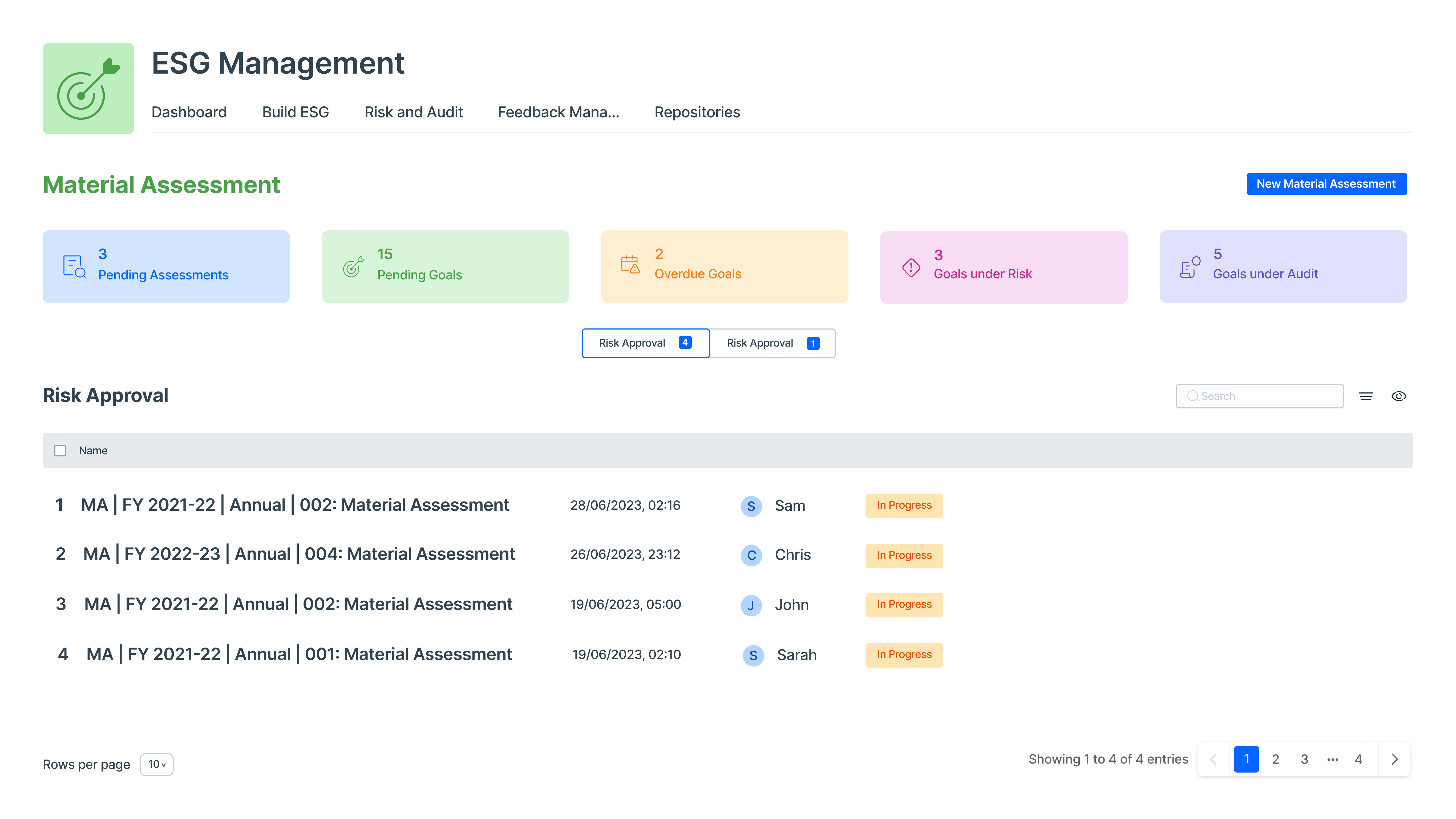Click the Goals under Audit icon
1456x819 pixels.
pos(1190,266)
